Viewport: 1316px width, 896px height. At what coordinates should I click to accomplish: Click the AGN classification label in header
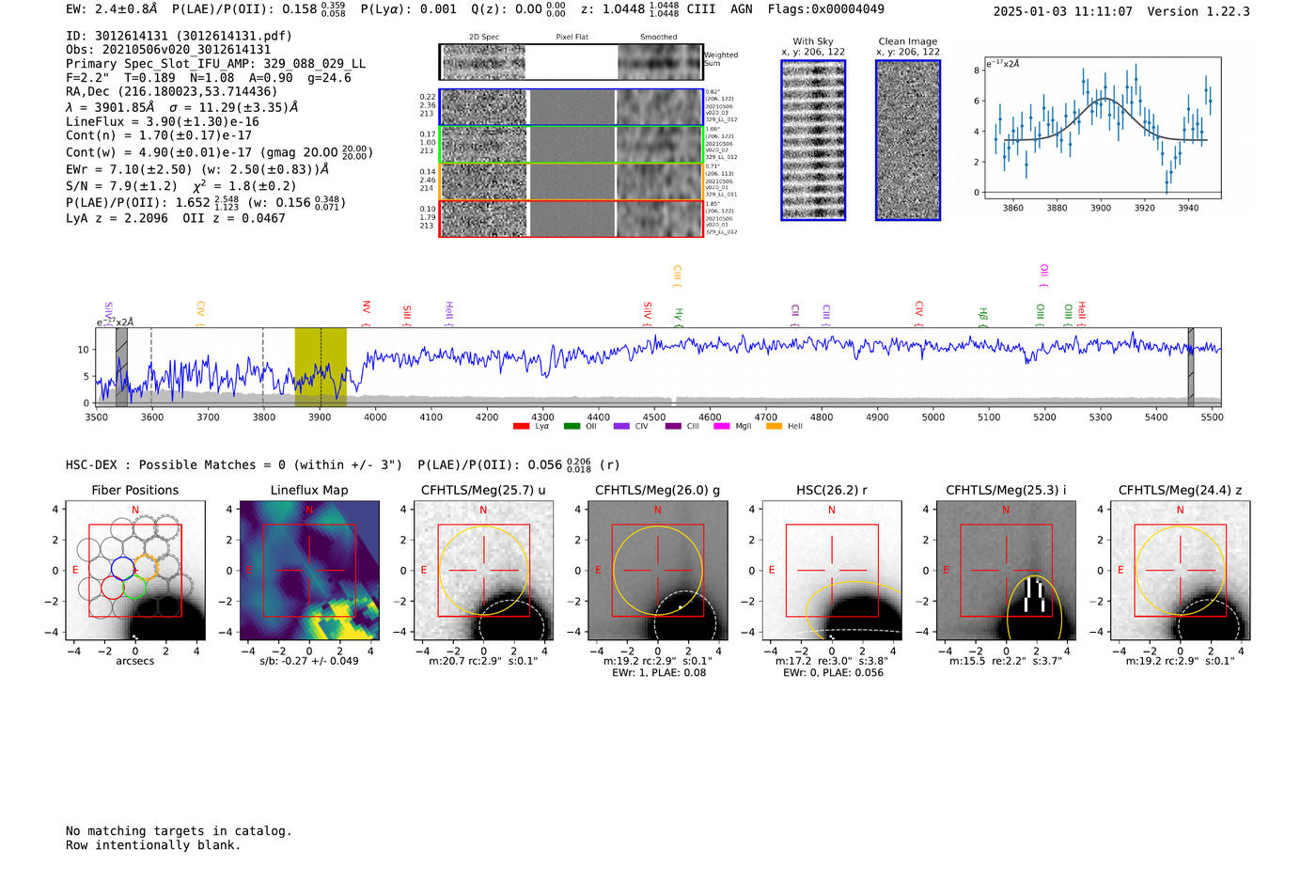tap(742, 9)
